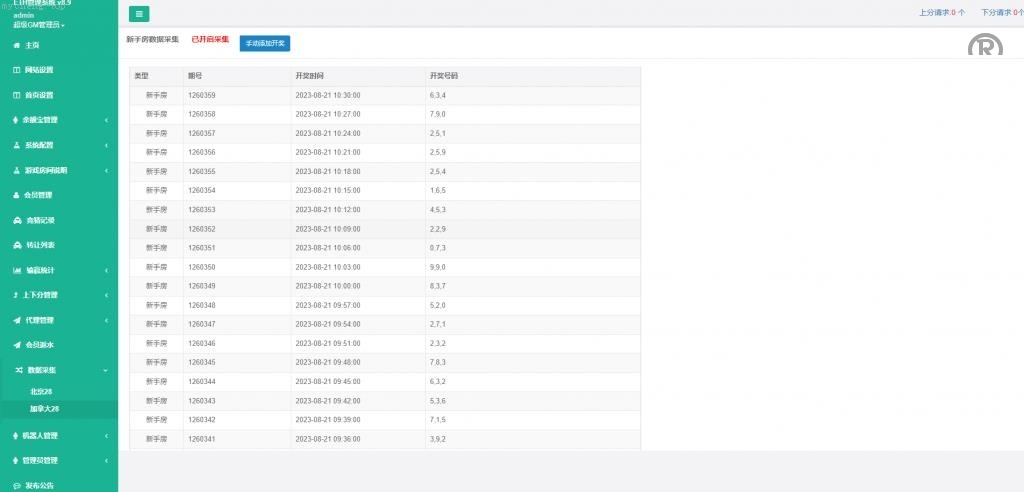Select the 加拿大28 submenu item
This screenshot has height=492, width=1024.
tap(44, 409)
